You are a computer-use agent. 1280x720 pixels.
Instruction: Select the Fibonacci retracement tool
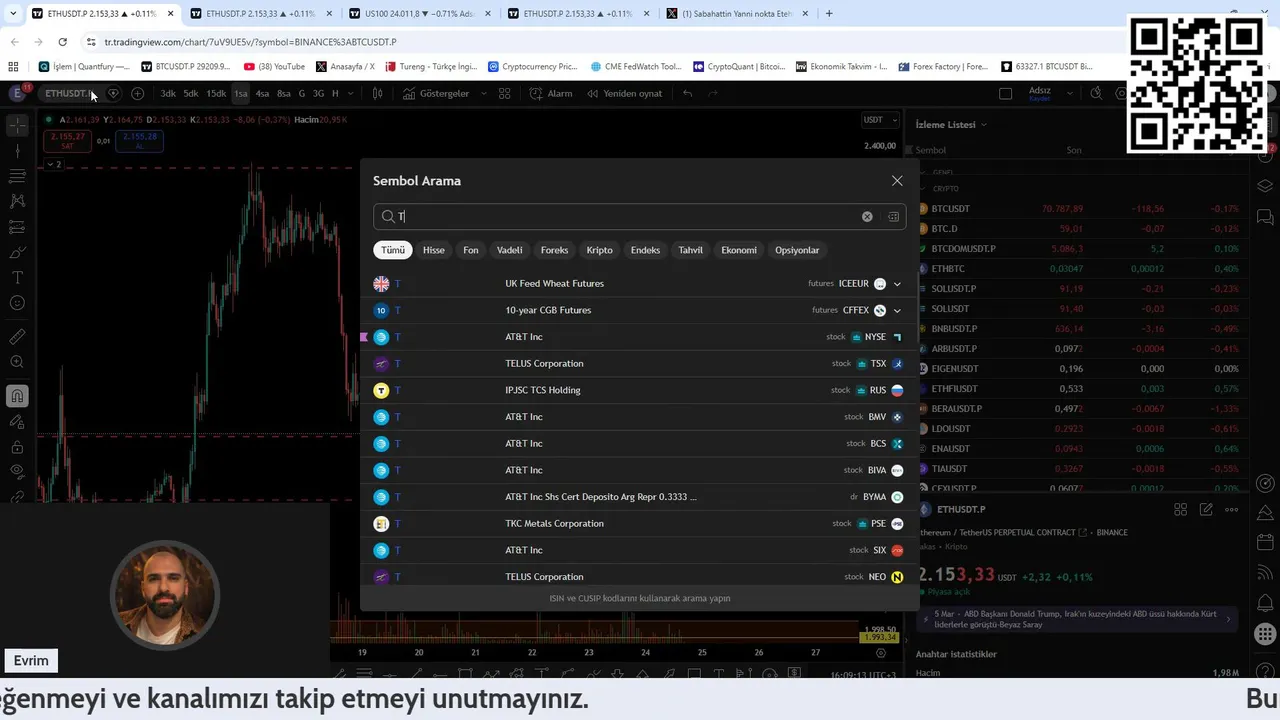(x=17, y=176)
